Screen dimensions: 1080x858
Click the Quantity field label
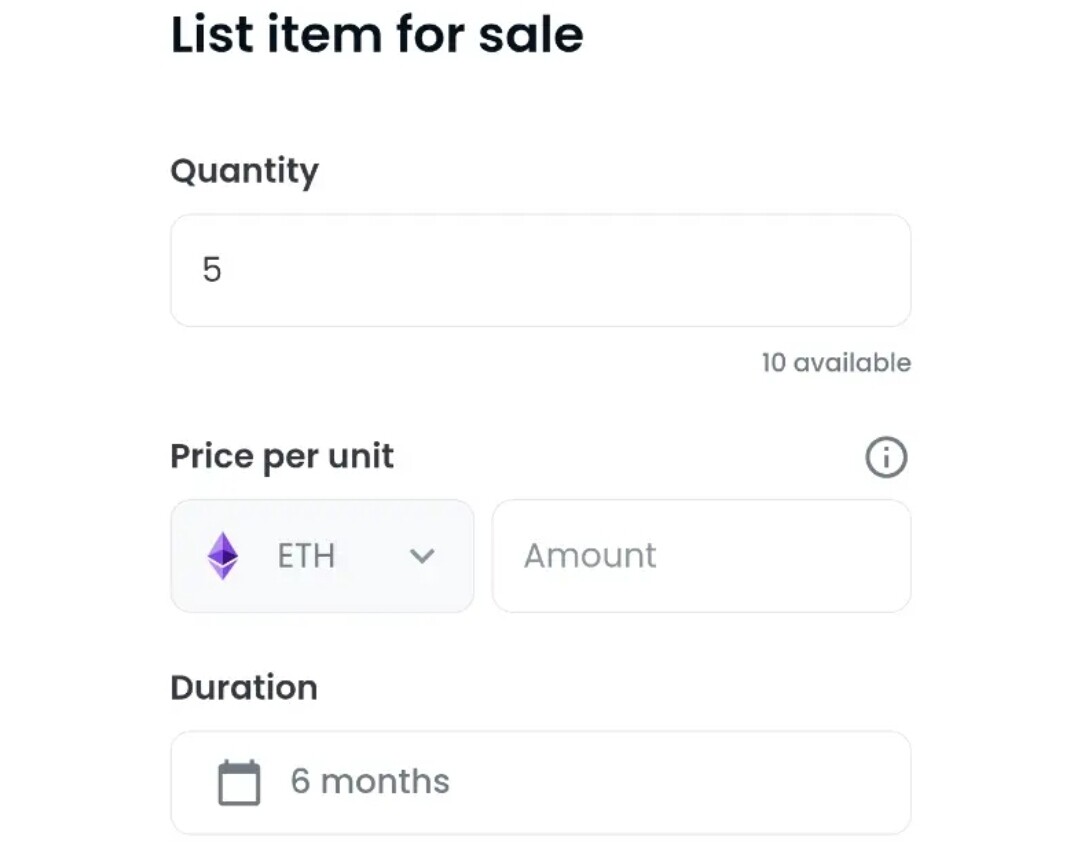(245, 171)
